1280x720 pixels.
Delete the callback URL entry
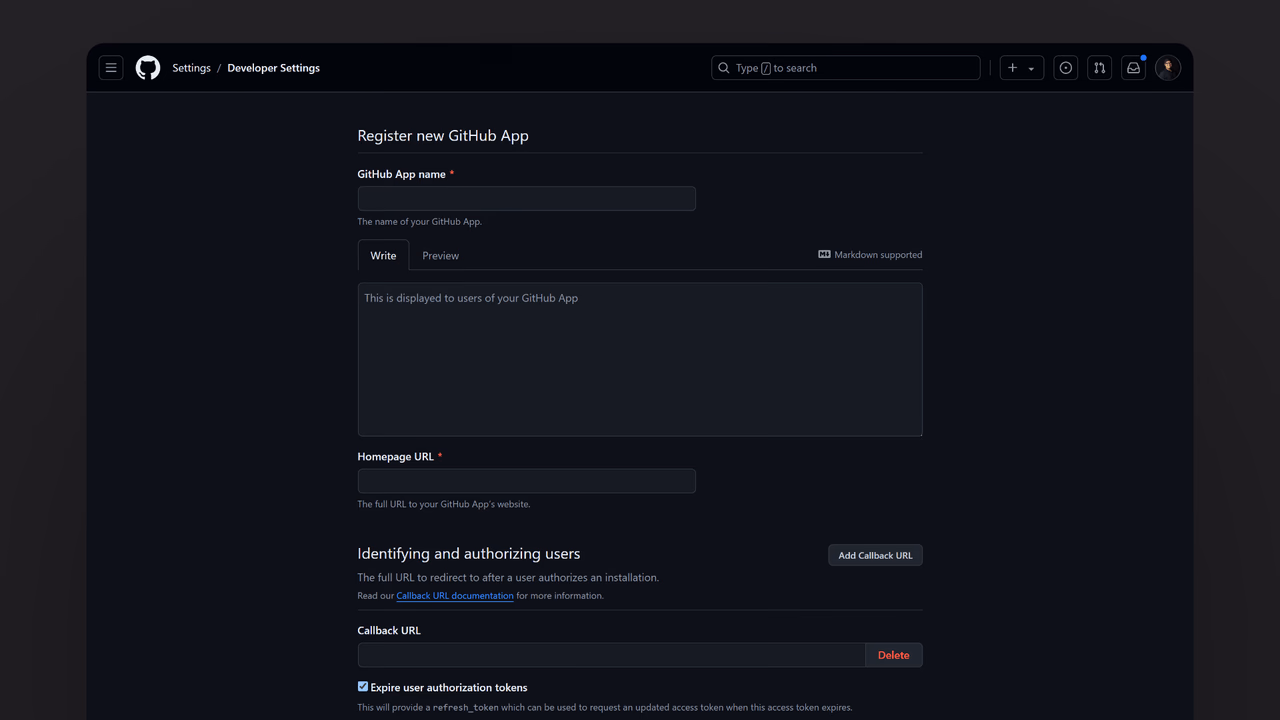pyautogui.click(x=894, y=655)
